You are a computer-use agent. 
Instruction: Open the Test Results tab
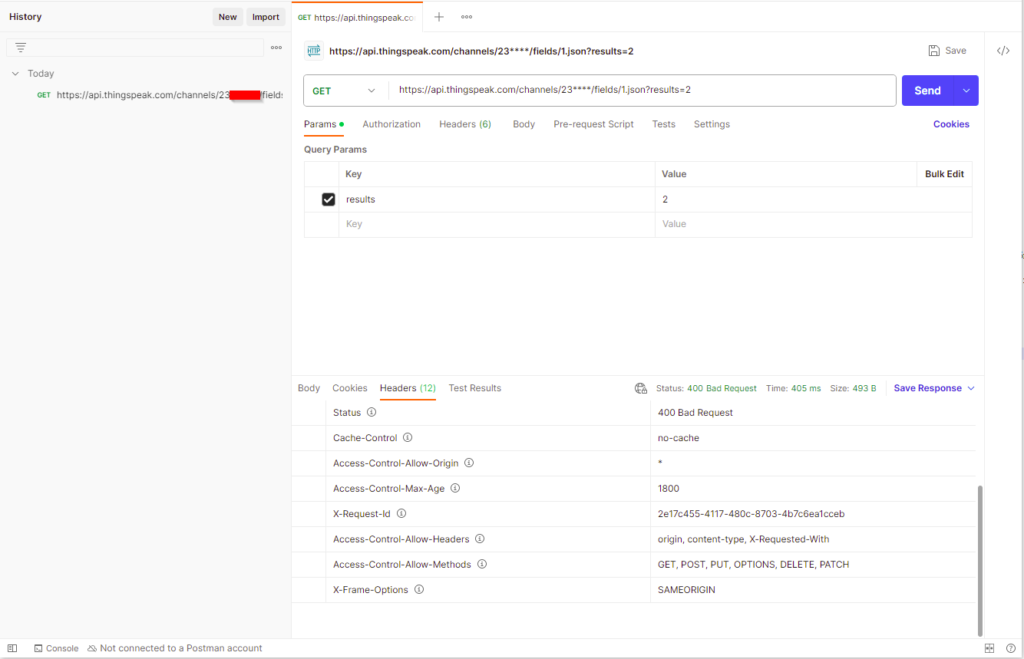(x=475, y=388)
